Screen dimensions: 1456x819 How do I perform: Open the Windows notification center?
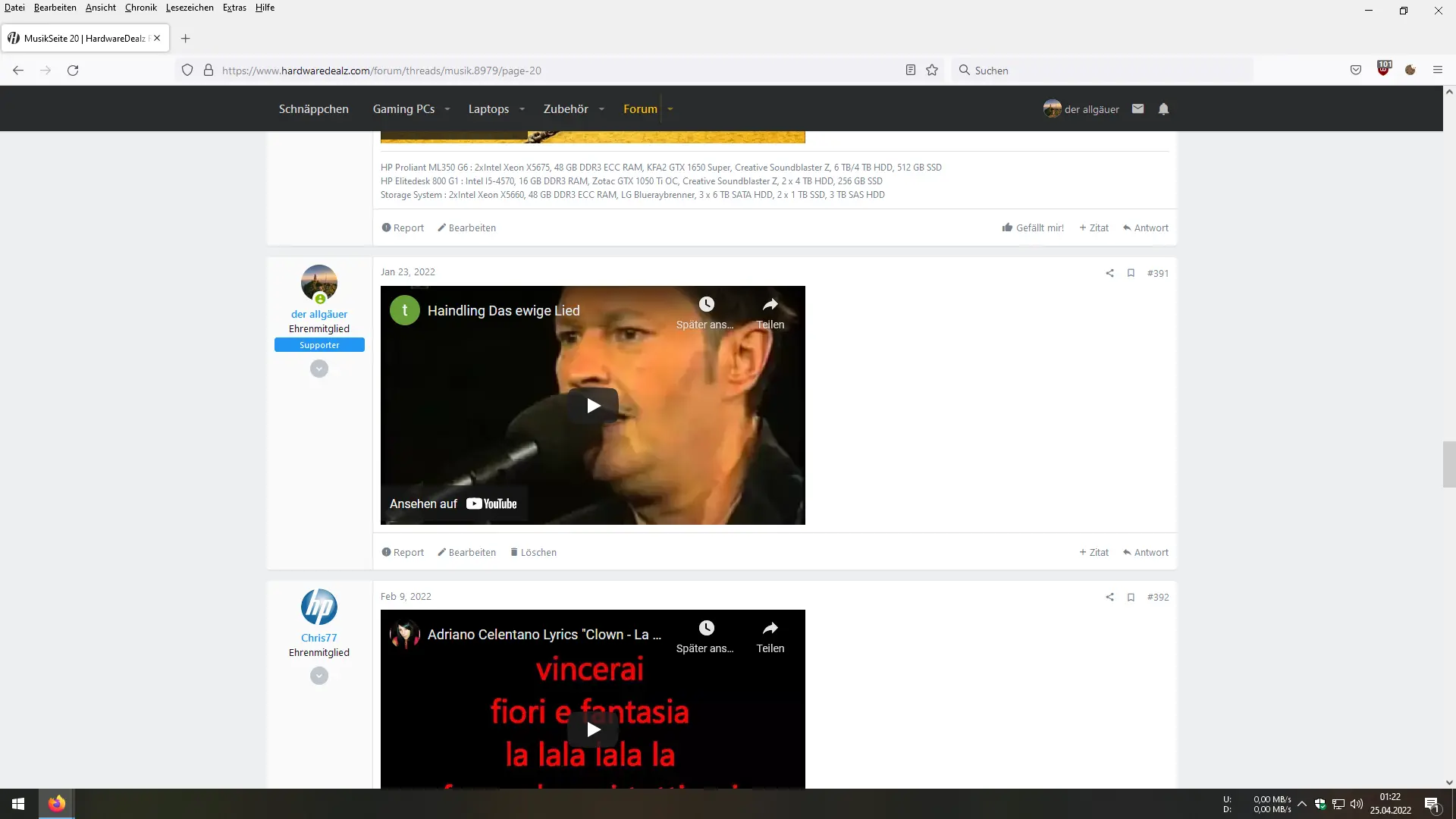[x=1432, y=805]
